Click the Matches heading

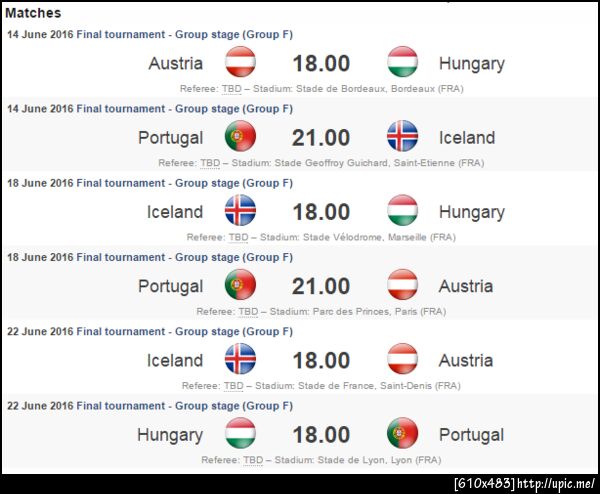point(33,13)
